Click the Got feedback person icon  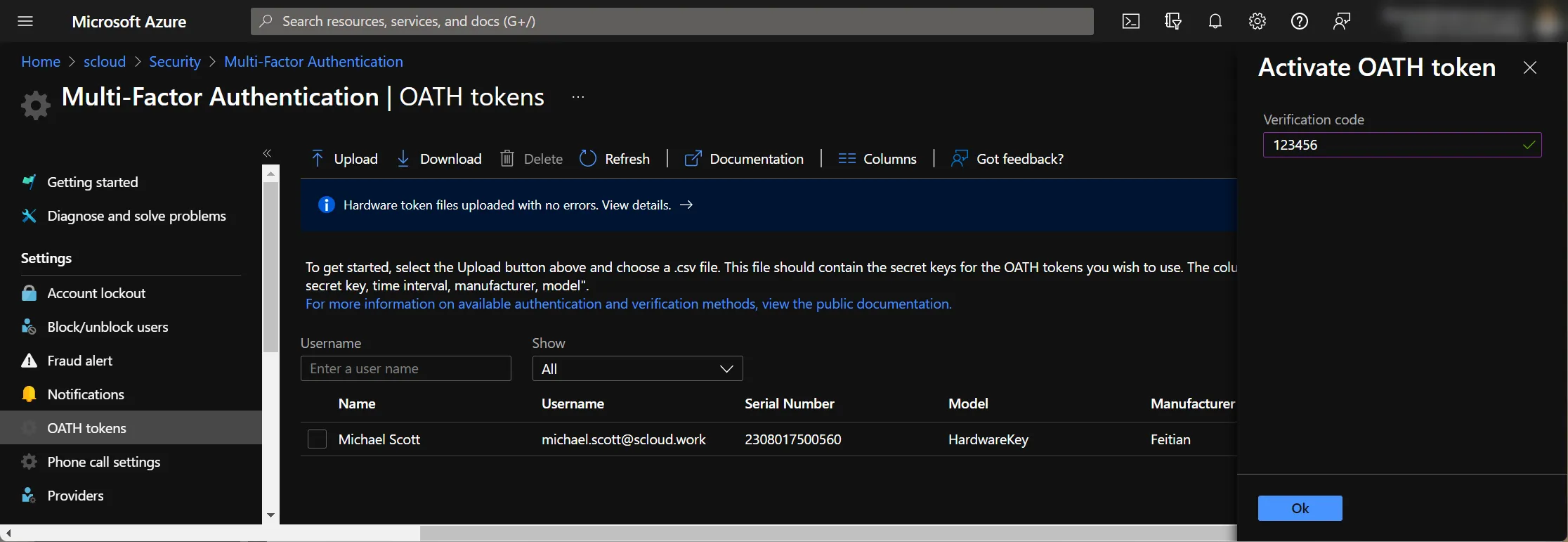[960, 159]
